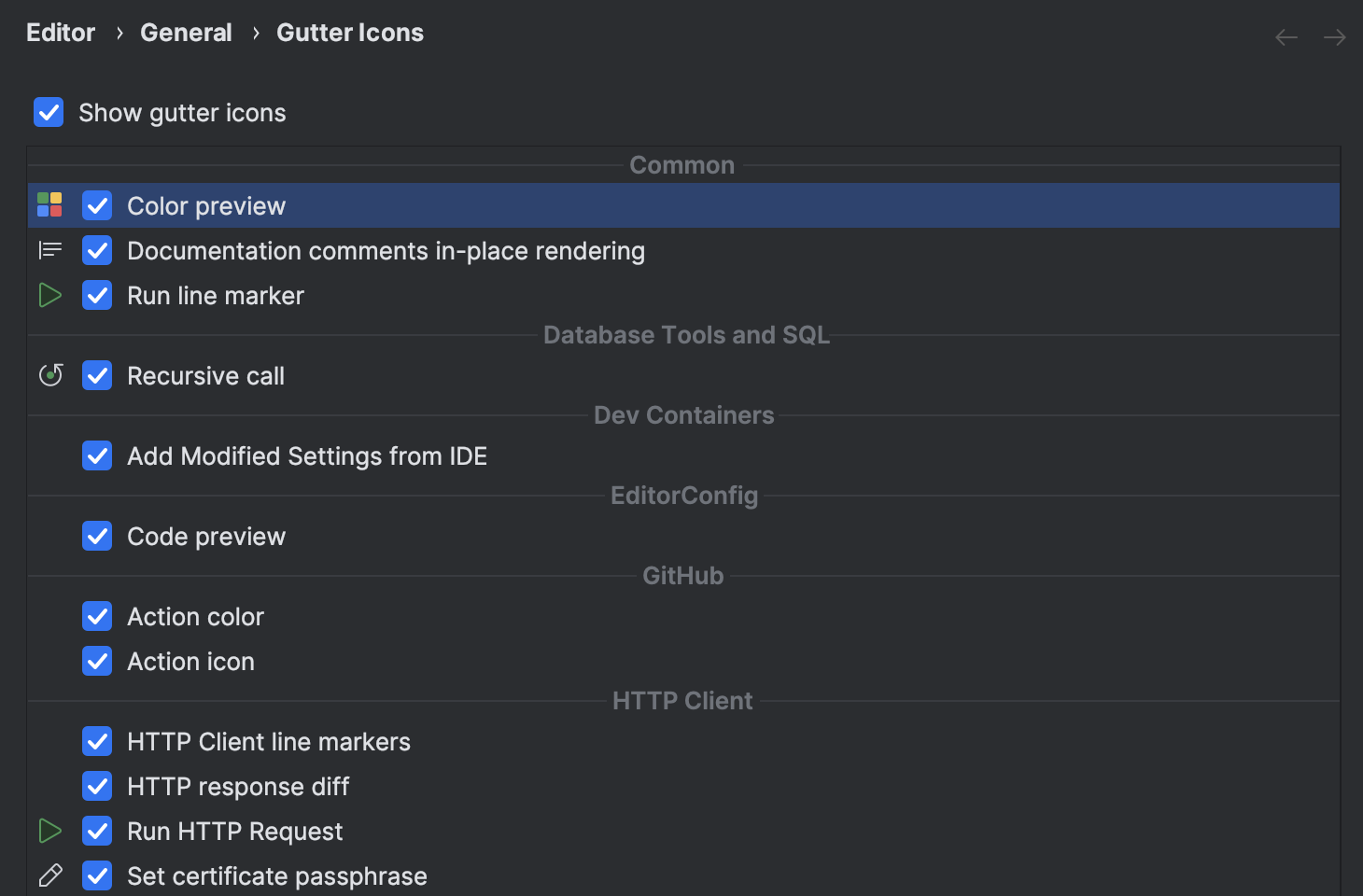Toggle the Action color checkbox under GitHub
Viewport: 1363px width, 896px height.
click(x=97, y=616)
